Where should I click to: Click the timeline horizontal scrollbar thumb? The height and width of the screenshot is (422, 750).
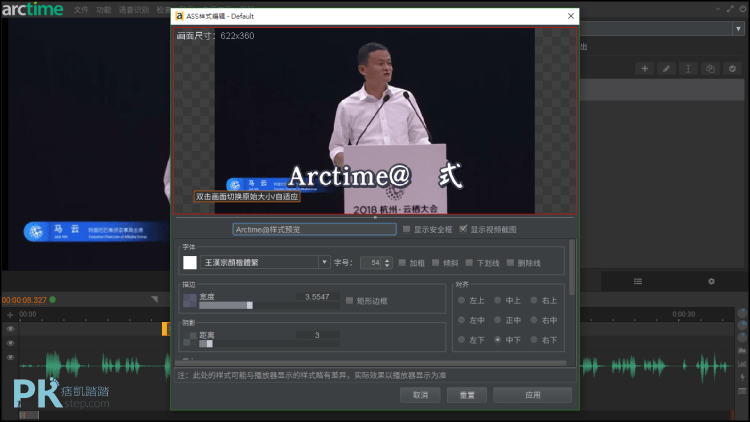tap(29, 415)
